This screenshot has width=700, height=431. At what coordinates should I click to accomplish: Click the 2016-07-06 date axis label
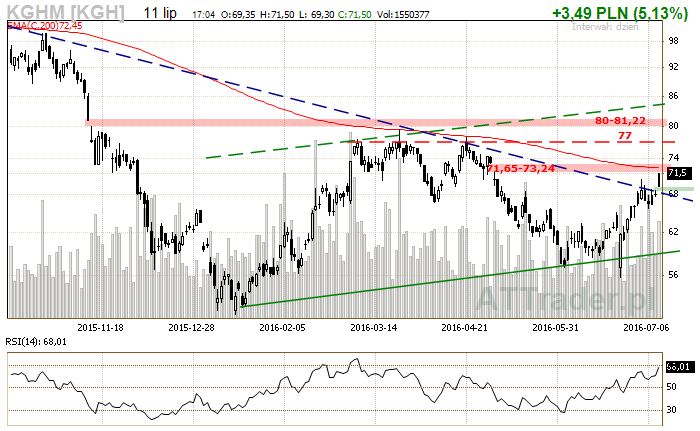coord(646,327)
